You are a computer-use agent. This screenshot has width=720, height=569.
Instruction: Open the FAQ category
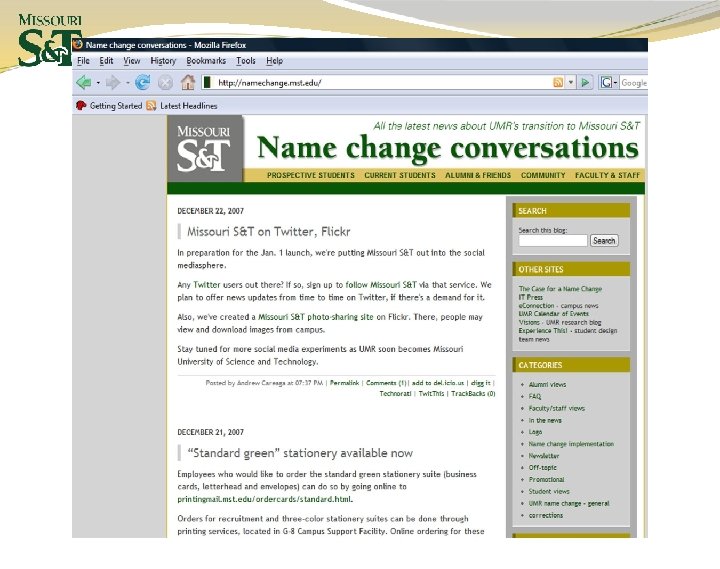click(x=535, y=396)
